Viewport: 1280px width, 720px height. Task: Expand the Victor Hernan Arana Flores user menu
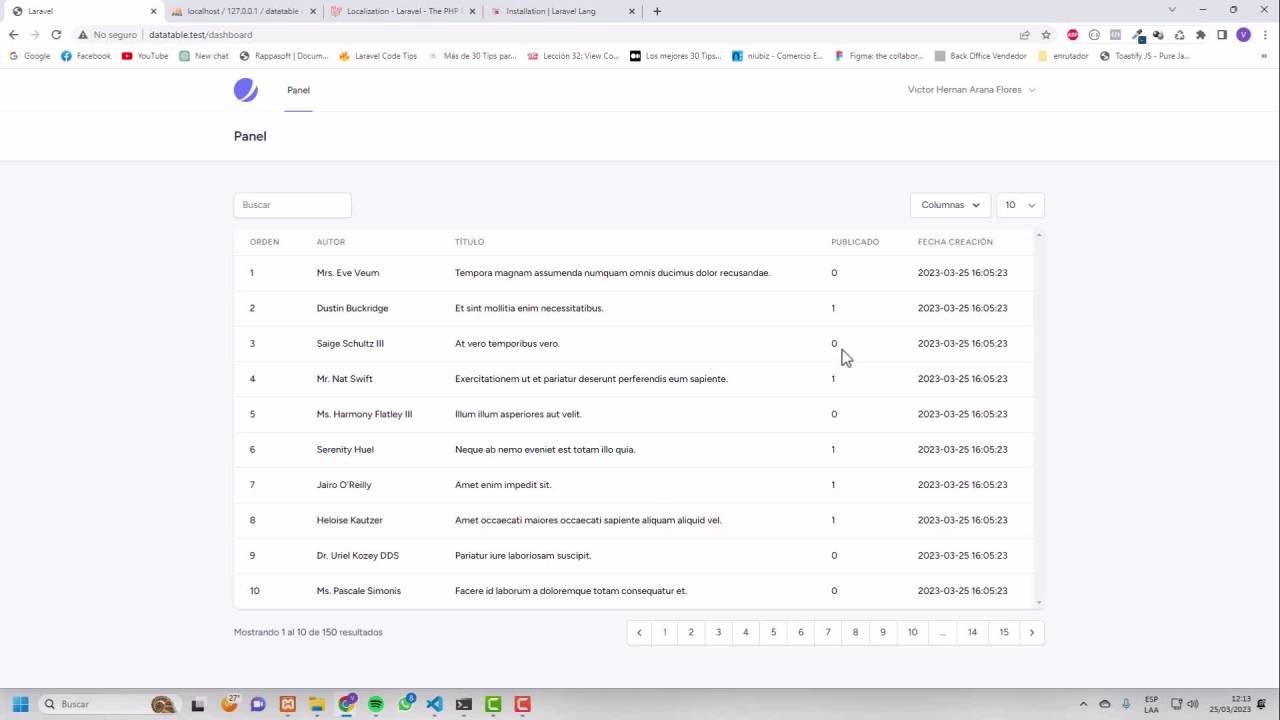(970, 90)
